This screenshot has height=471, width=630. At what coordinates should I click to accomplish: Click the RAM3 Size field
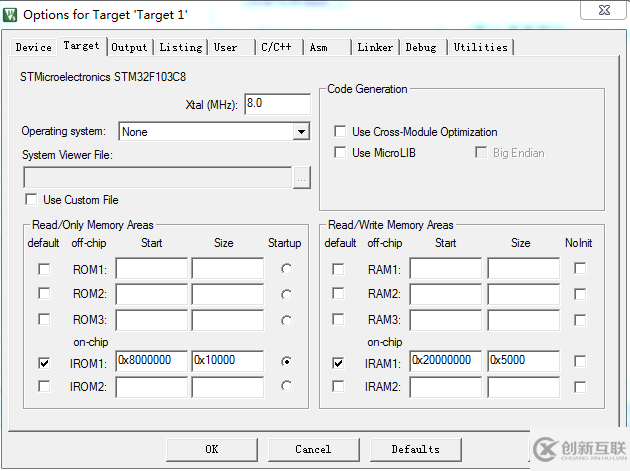click(x=524, y=320)
